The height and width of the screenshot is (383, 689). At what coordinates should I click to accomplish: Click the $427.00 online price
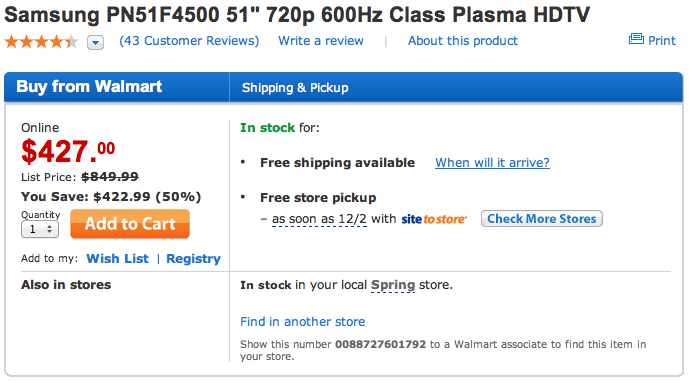click(68, 152)
